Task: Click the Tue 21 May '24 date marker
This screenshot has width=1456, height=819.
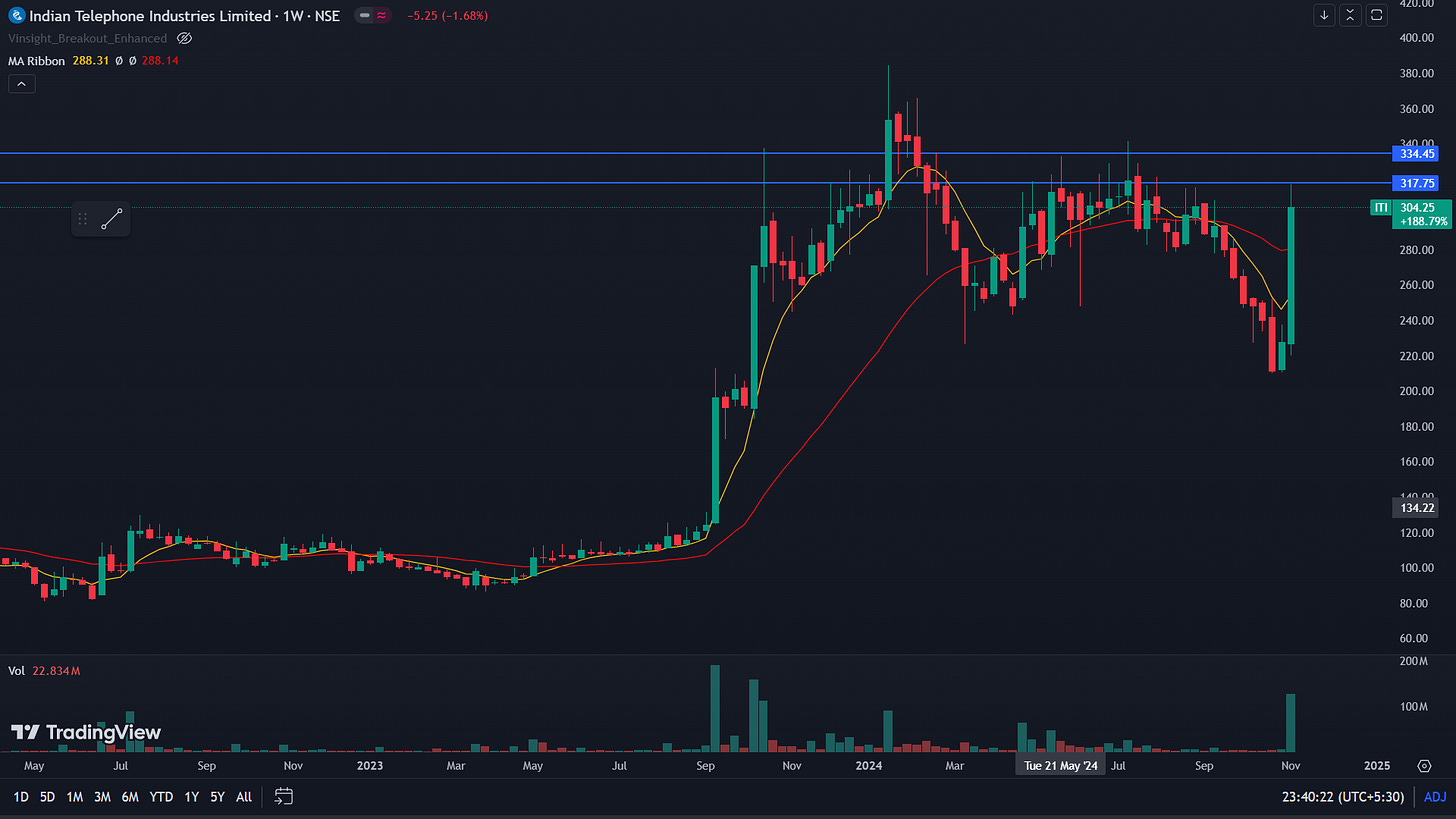Action: 1061,766
